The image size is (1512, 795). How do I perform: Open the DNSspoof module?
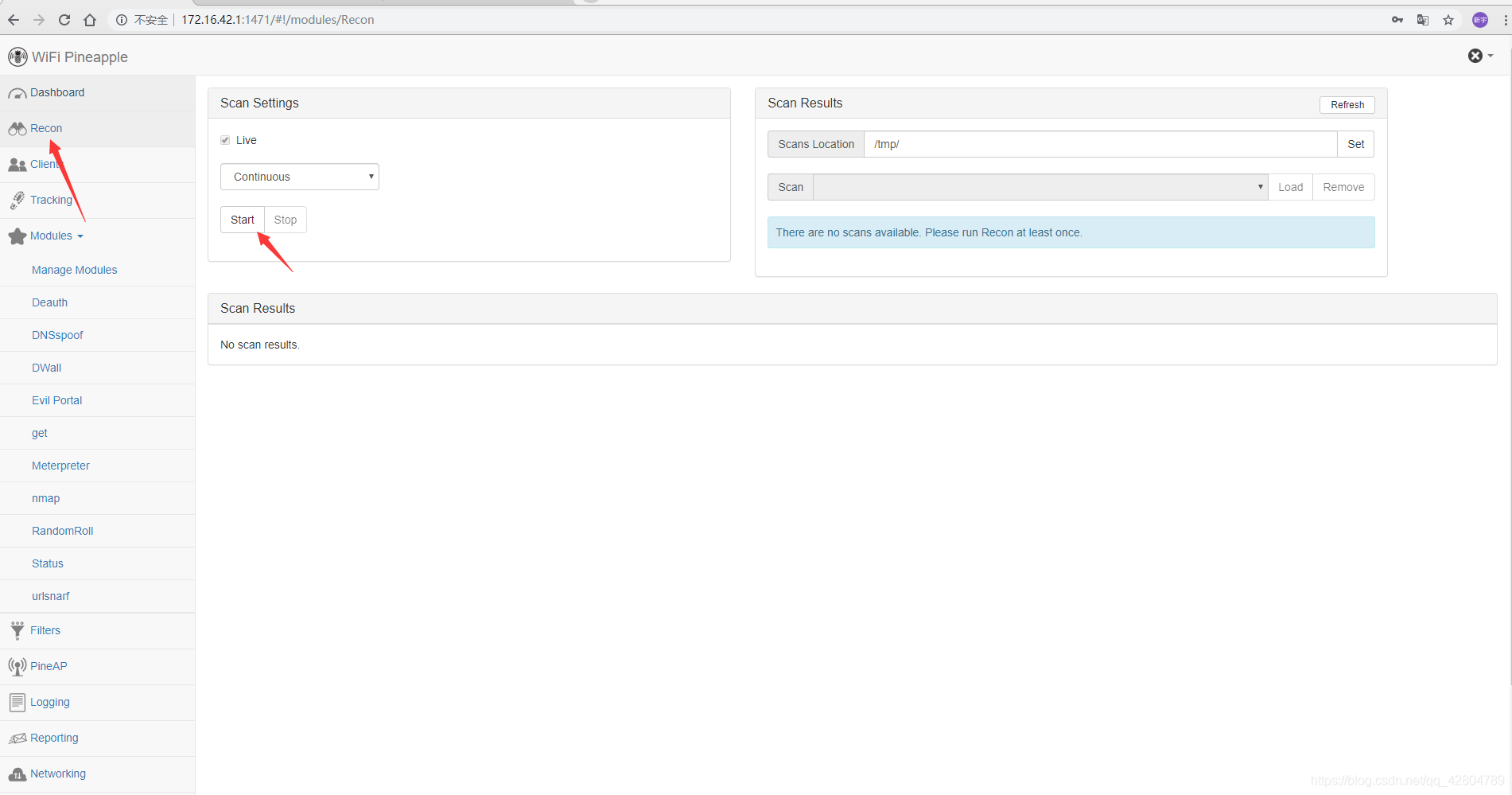point(57,335)
